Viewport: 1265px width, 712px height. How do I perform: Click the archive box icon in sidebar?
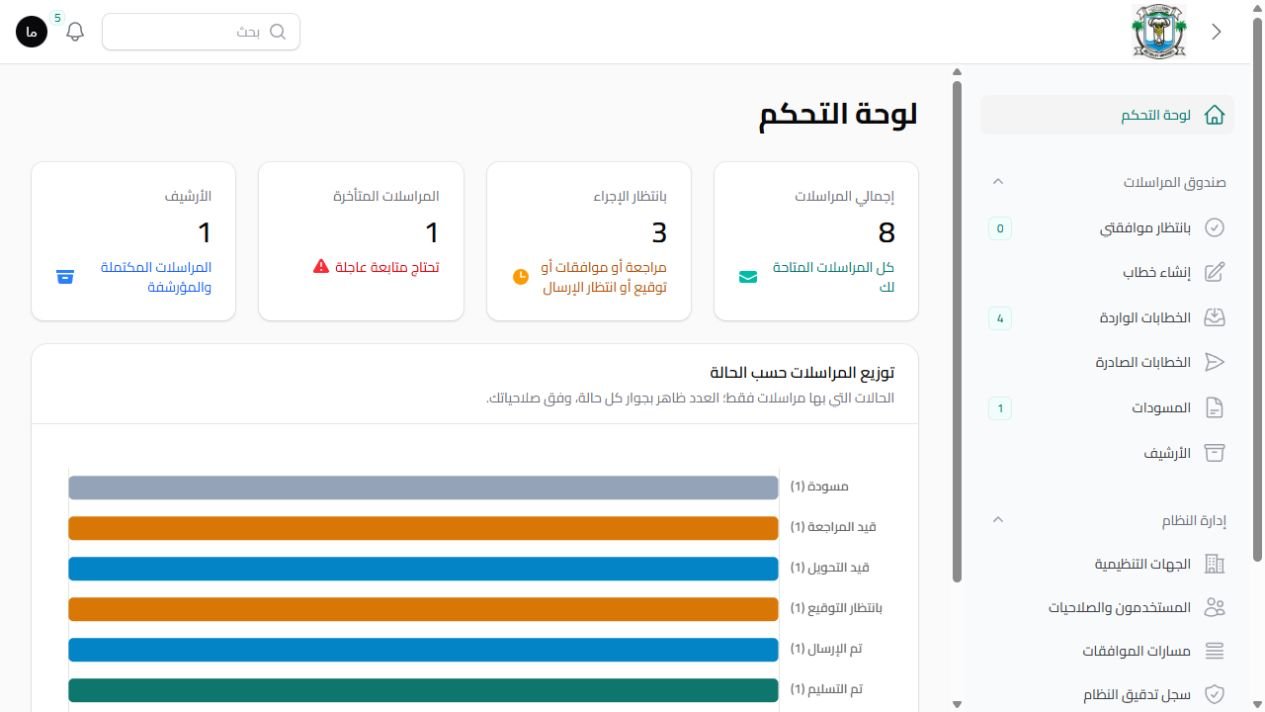pyautogui.click(x=1214, y=453)
